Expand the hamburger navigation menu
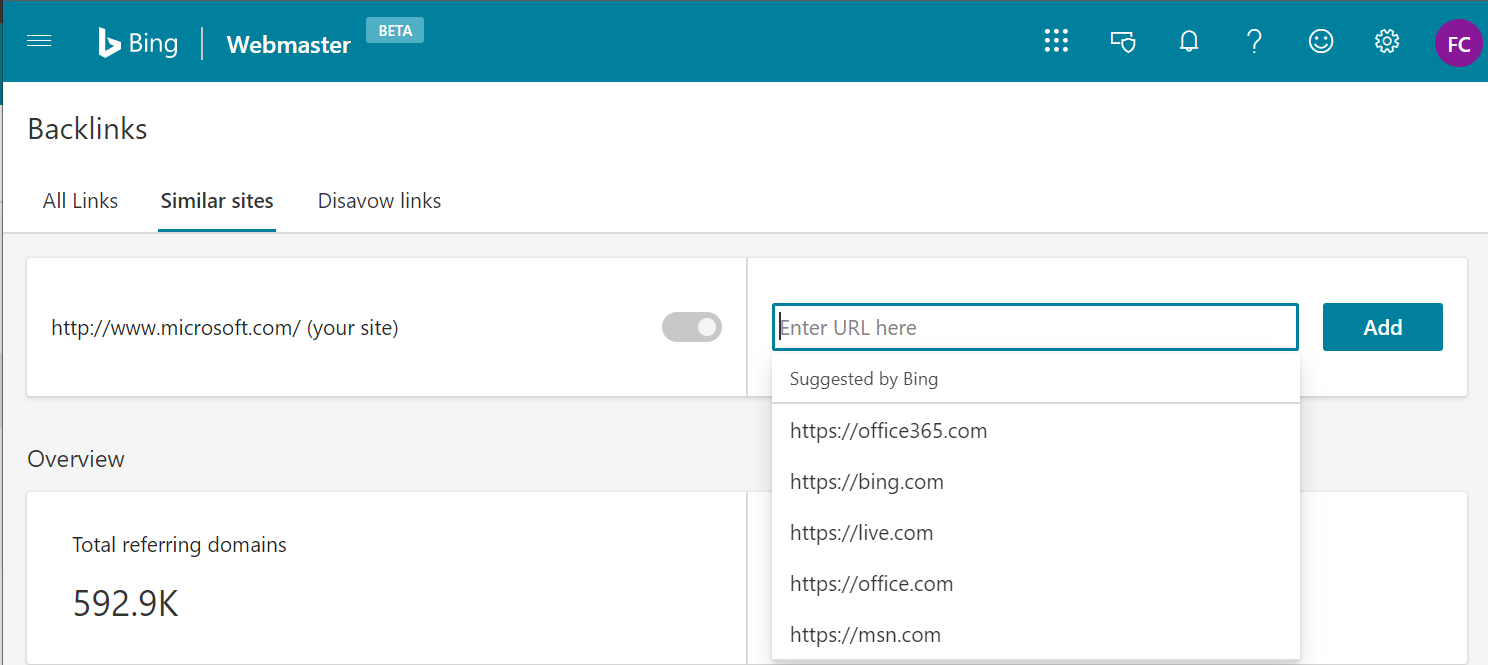Viewport: 1488px width, 665px height. [39, 40]
